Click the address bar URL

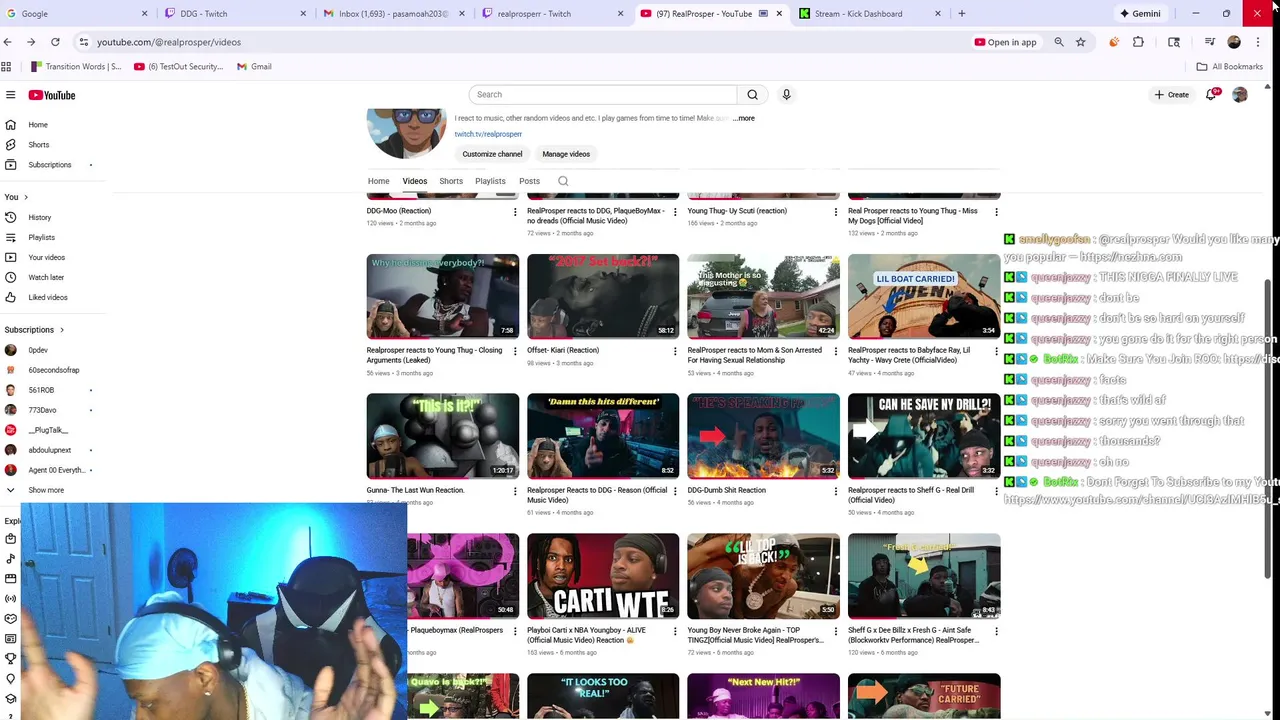[x=168, y=42]
